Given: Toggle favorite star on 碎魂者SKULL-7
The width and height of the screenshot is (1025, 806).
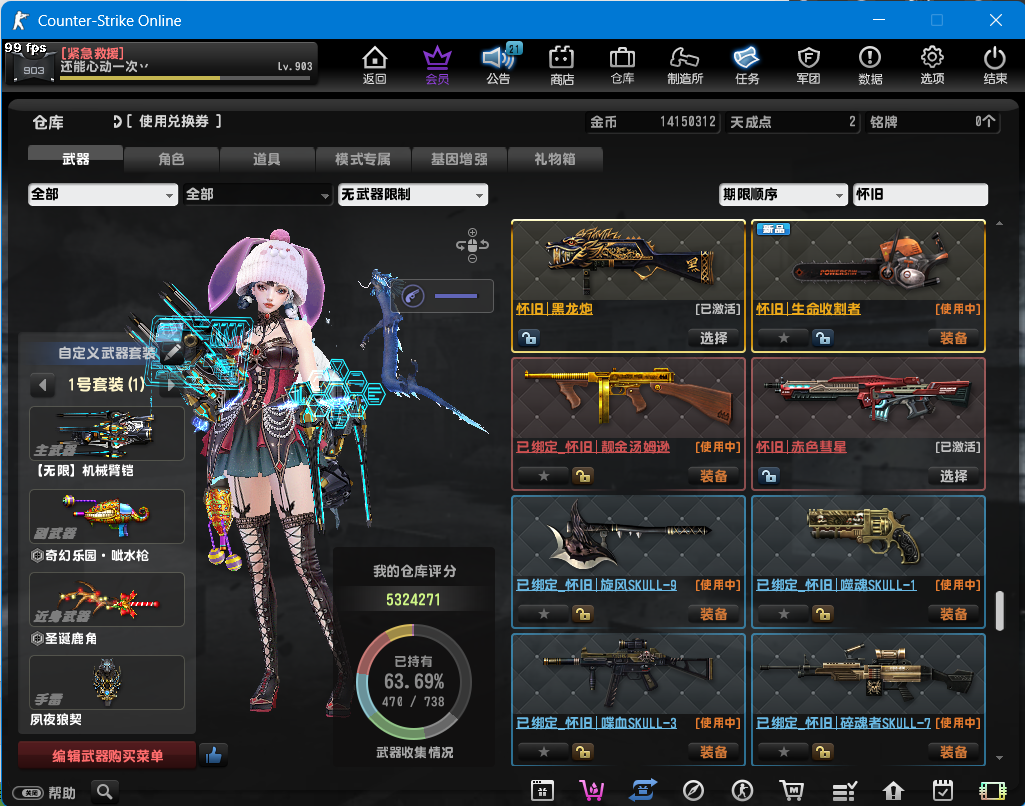Looking at the screenshot, I should click(x=784, y=752).
